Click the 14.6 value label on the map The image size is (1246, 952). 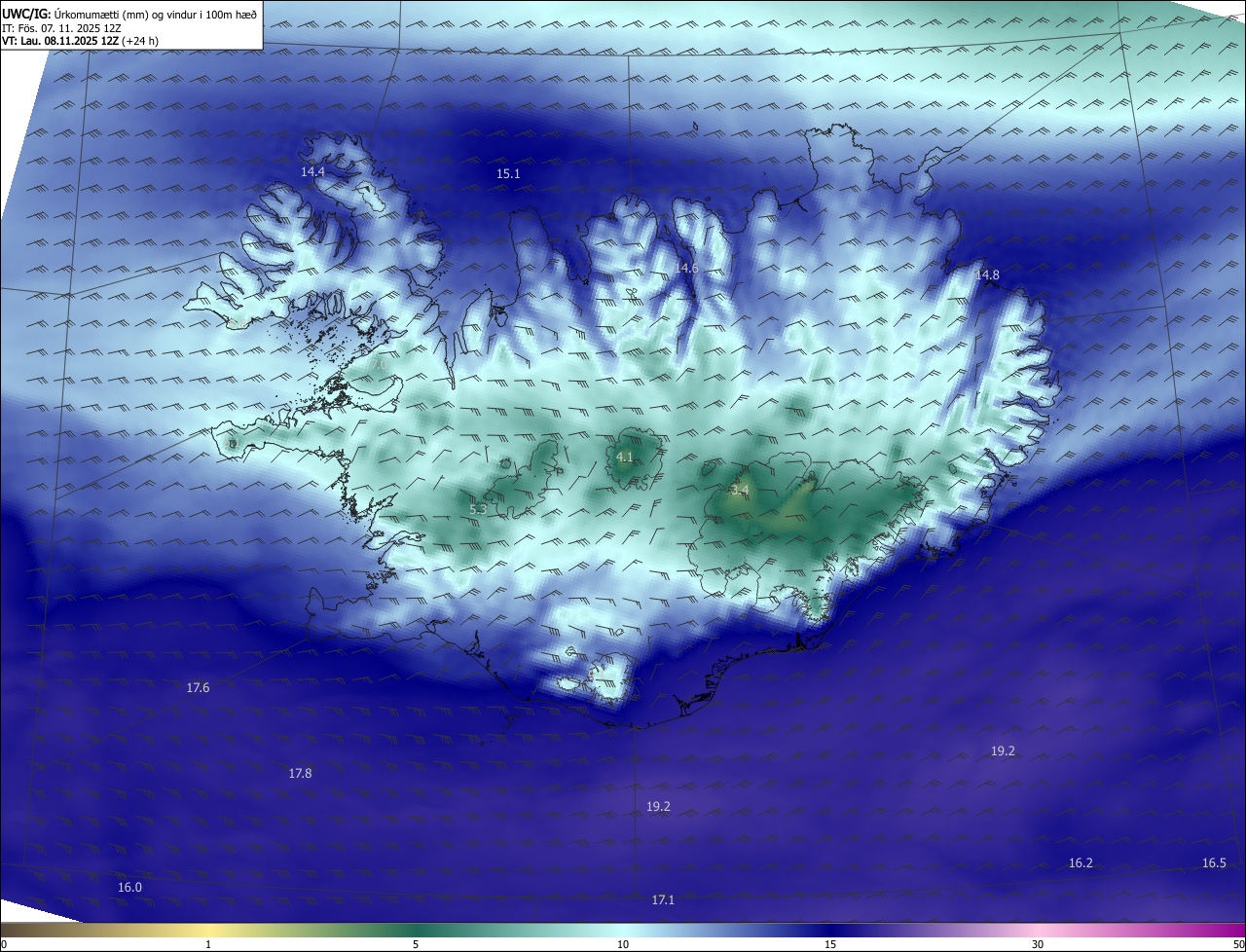[687, 268]
